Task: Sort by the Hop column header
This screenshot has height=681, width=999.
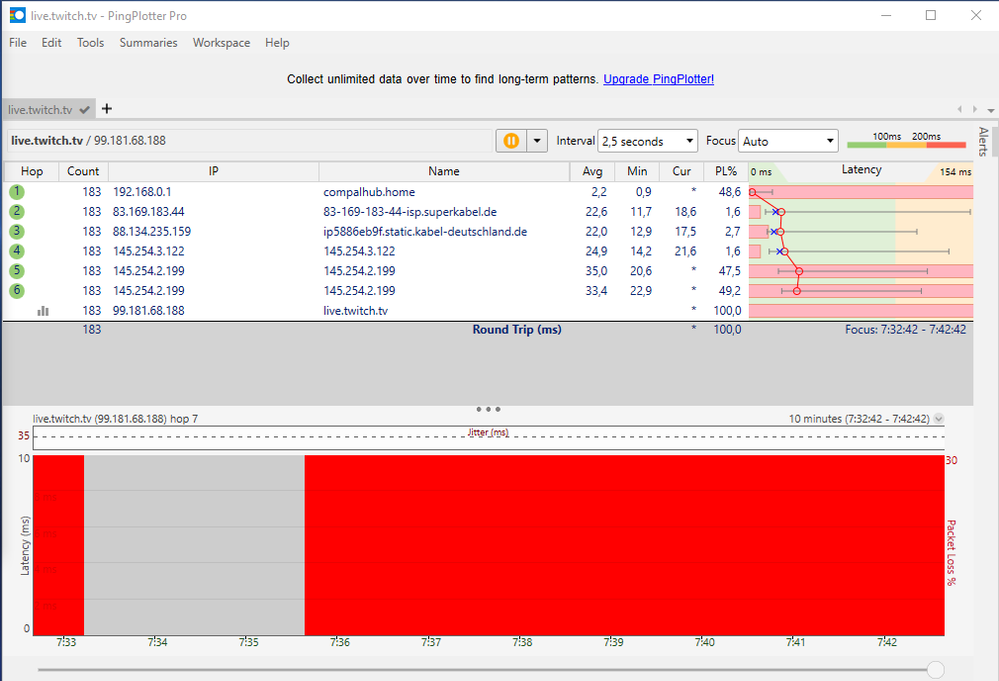Action: [32, 171]
